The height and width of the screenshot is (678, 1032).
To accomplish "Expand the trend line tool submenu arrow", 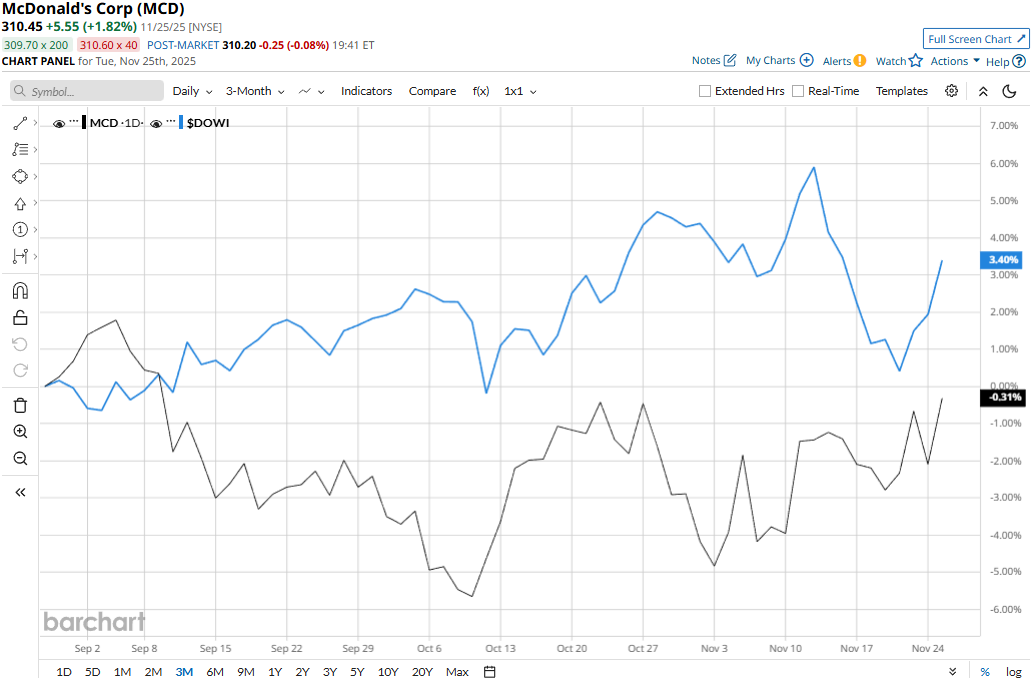I will point(35,122).
